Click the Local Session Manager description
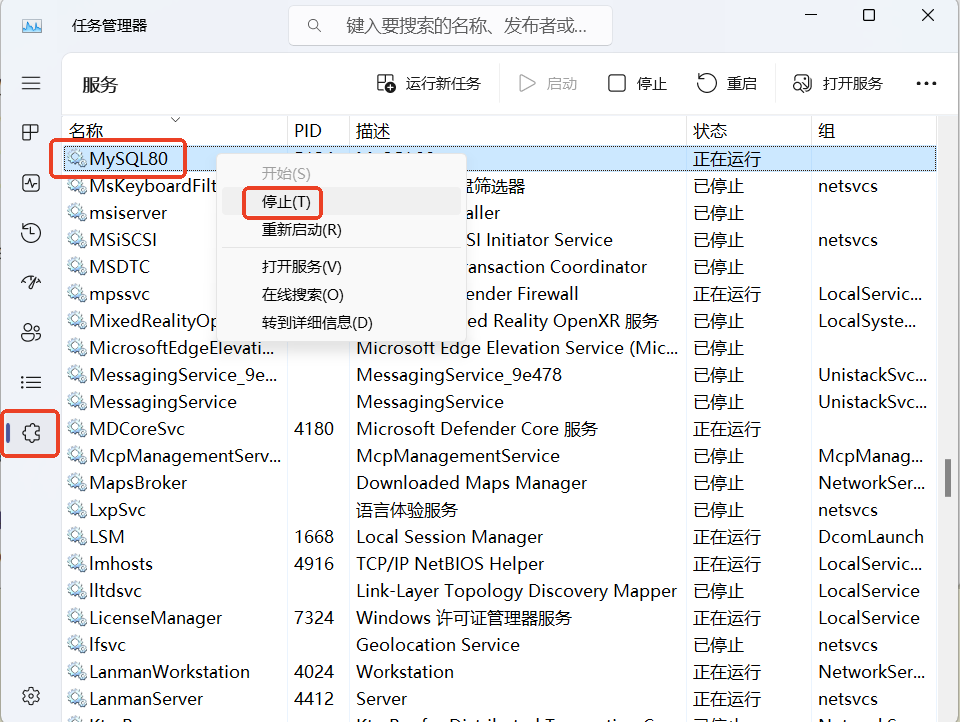The image size is (960, 722). click(x=449, y=536)
